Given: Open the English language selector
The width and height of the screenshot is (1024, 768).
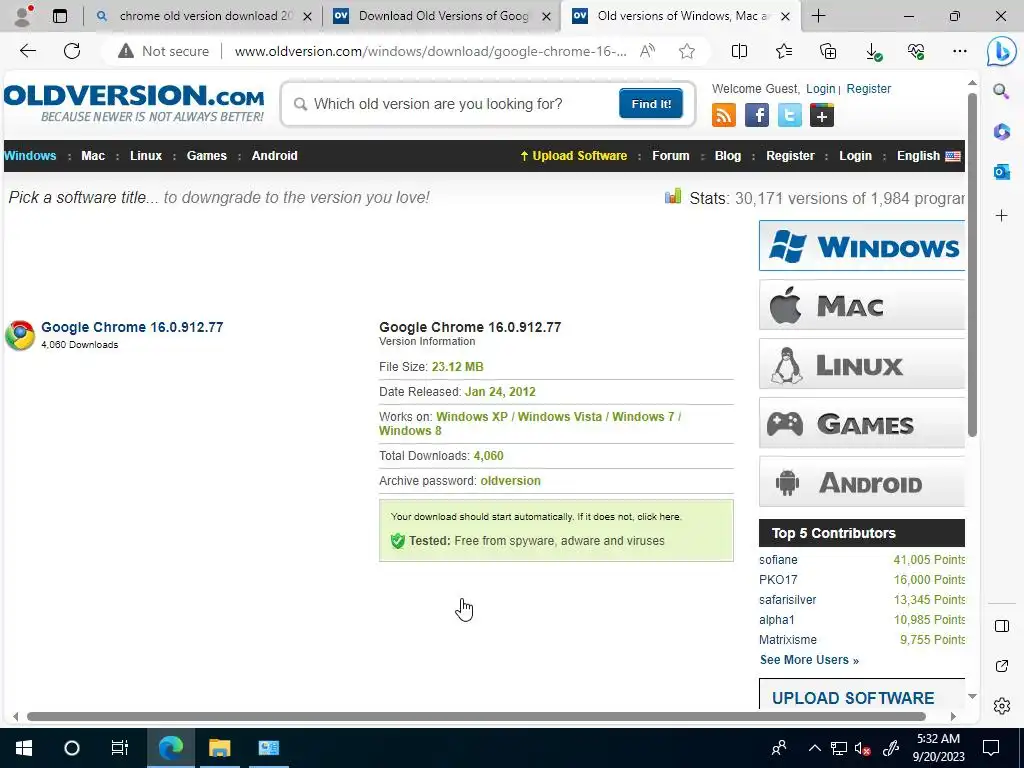Looking at the screenshot, I should 928,155.
